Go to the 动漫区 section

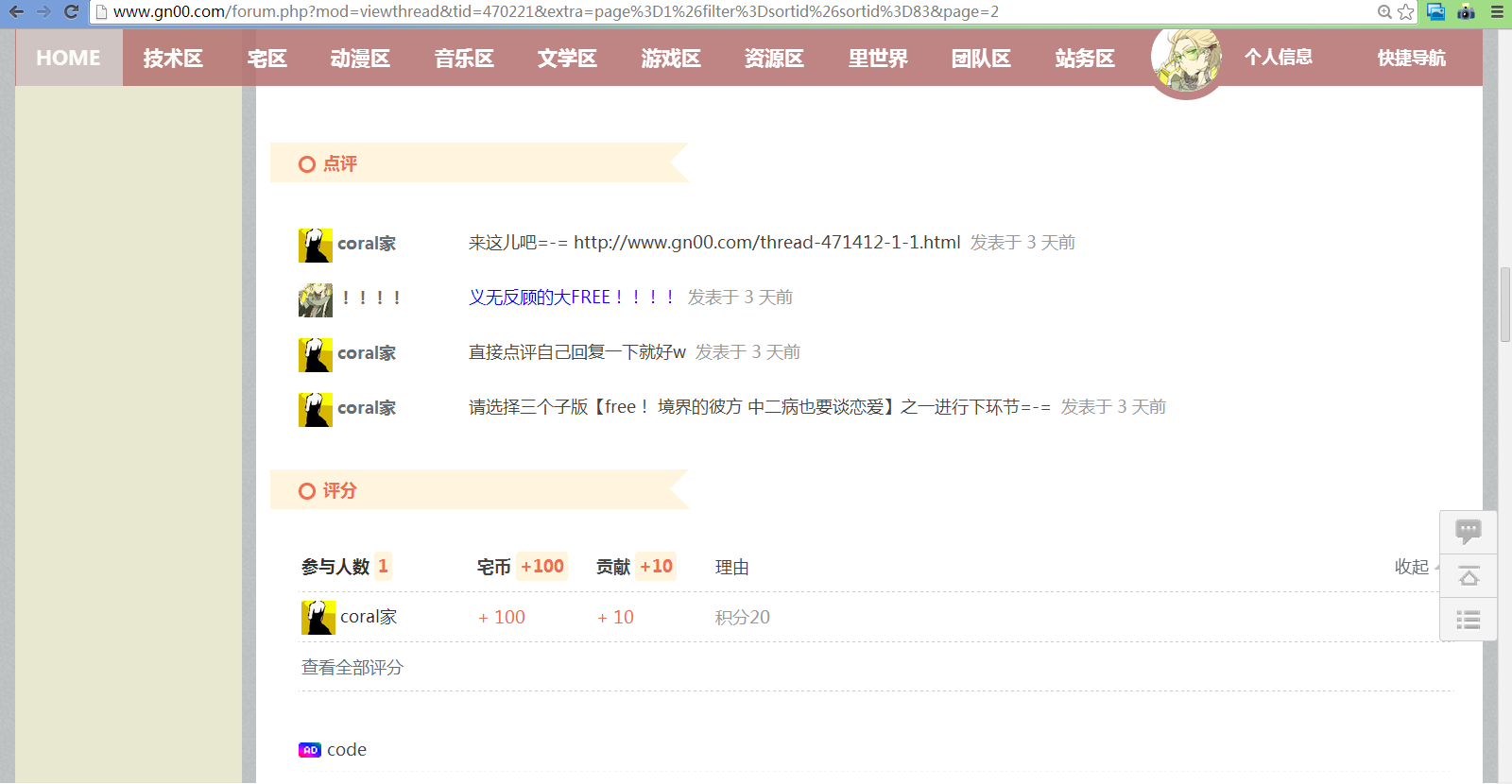point(360,59)
